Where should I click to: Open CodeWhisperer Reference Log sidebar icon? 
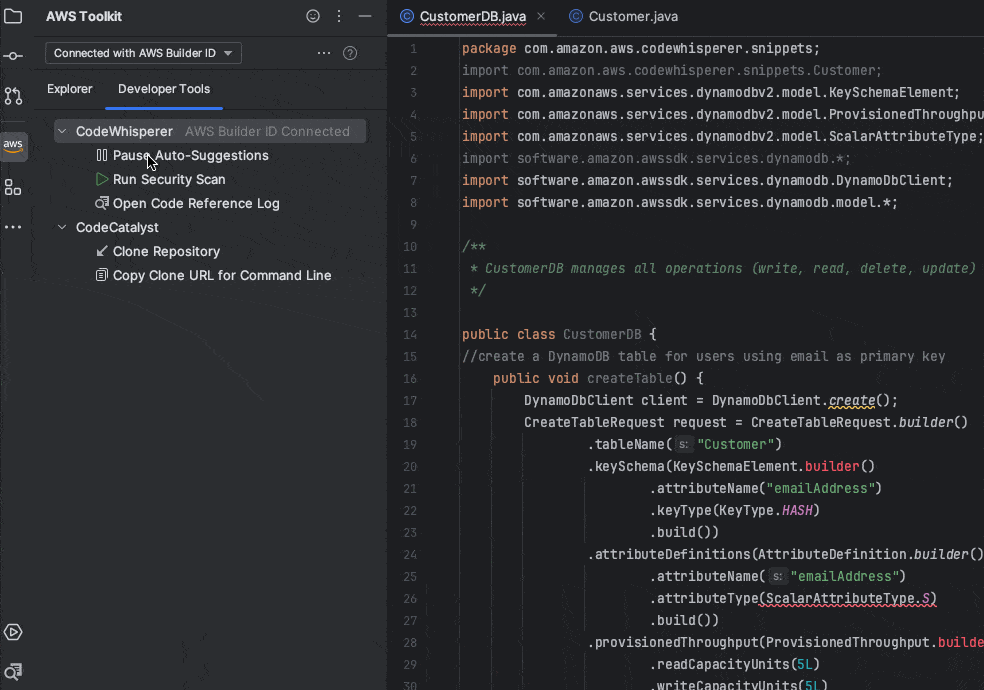[13, 672]
